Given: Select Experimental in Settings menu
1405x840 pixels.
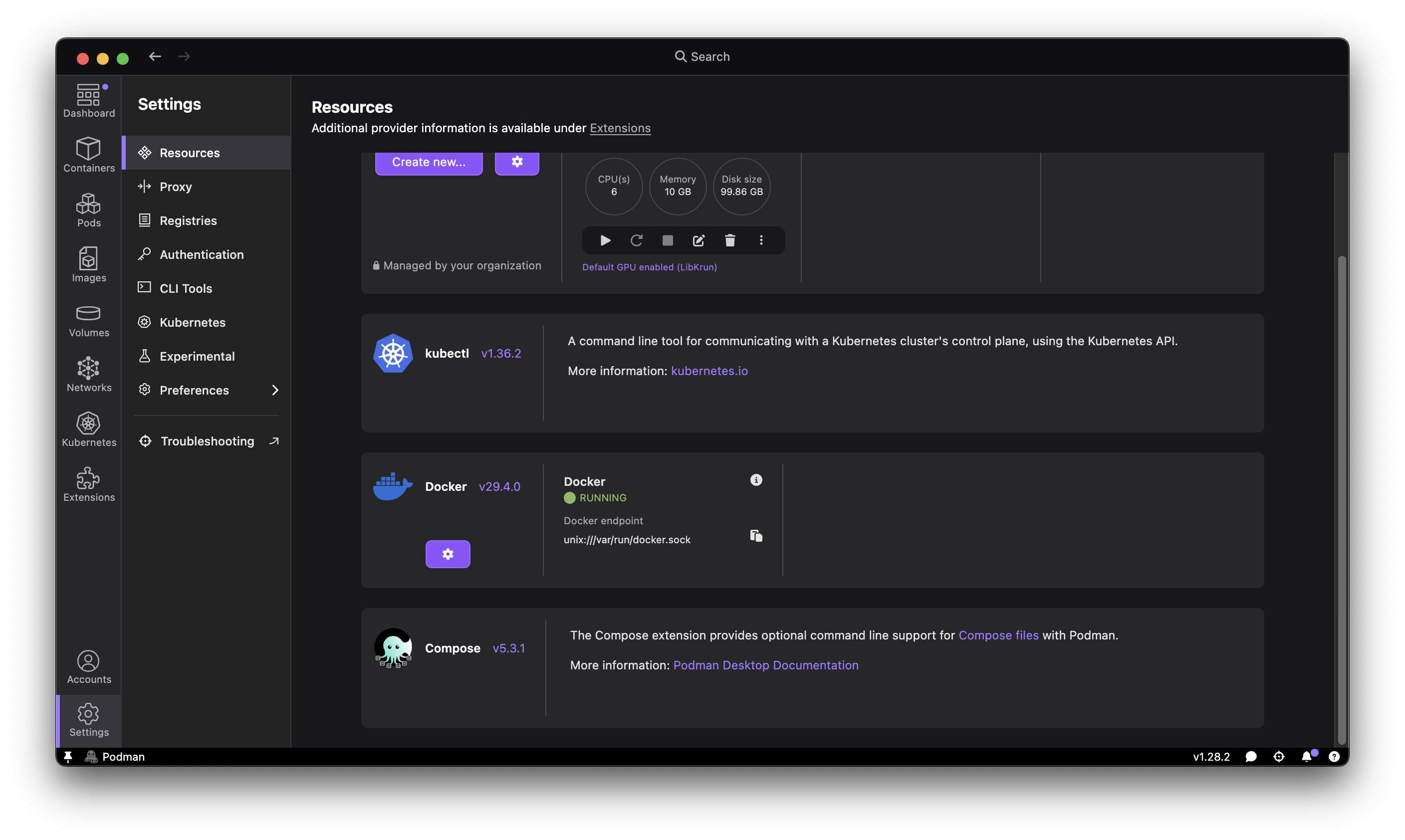Looking at the screenshot, I should pos(207,357).
